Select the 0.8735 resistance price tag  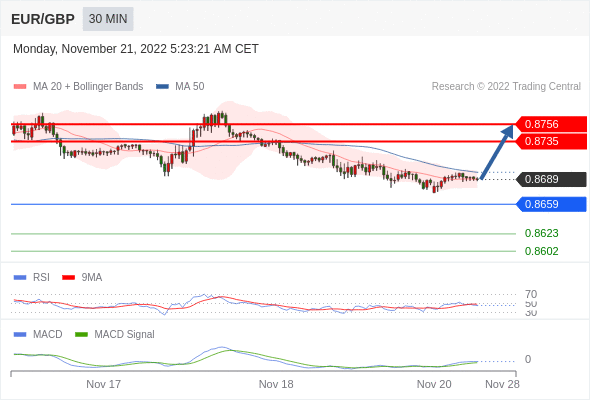[x=551, y=141]
